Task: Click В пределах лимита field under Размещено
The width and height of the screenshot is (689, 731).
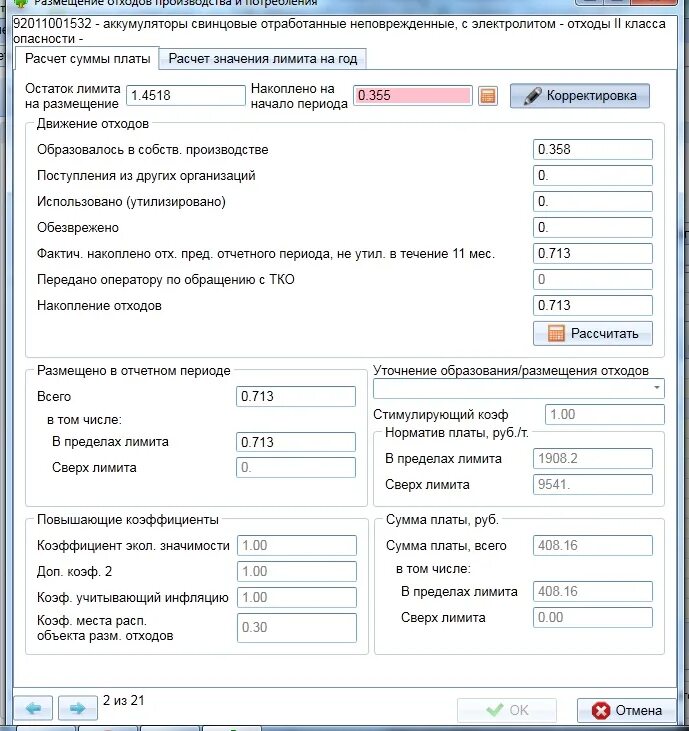Action: pos(296,442)
